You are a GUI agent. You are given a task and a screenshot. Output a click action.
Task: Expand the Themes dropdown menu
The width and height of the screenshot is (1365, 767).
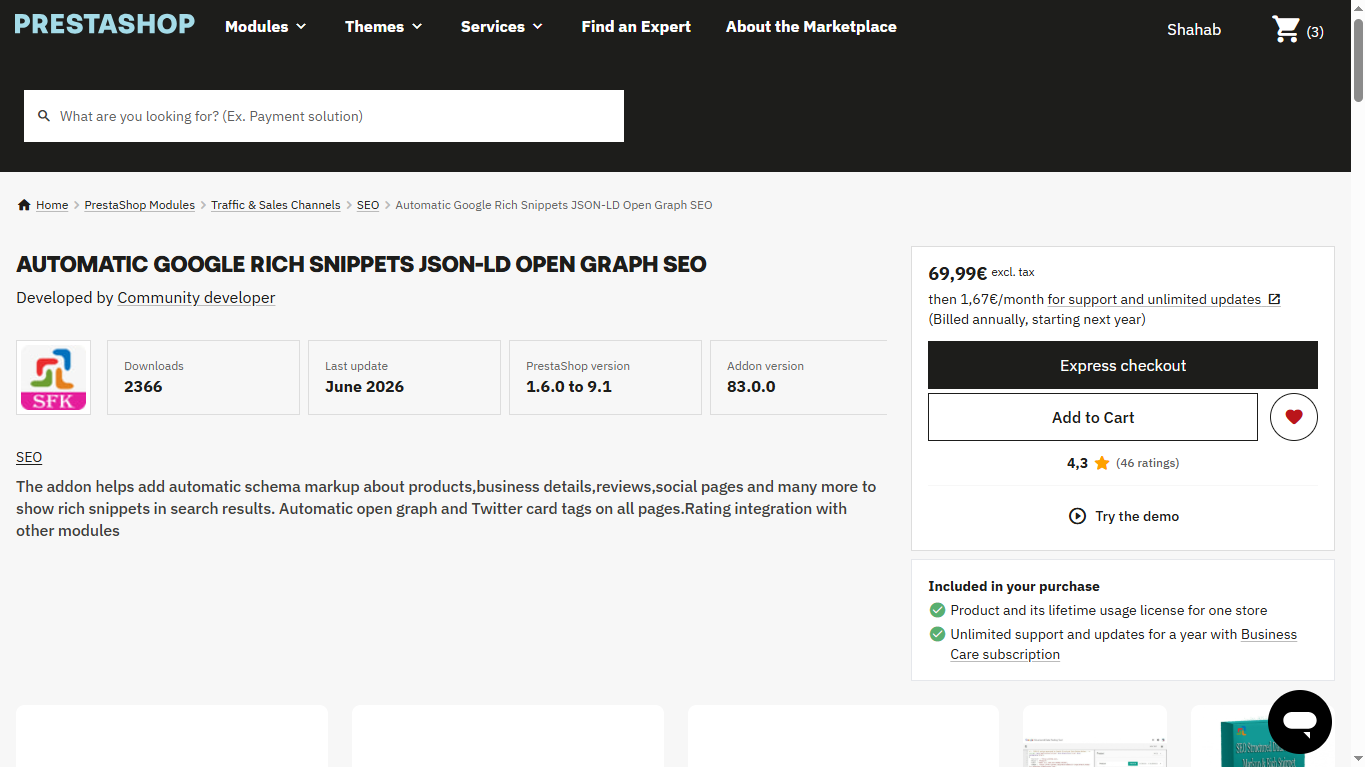pyautogui.click(x=384, y=27)
